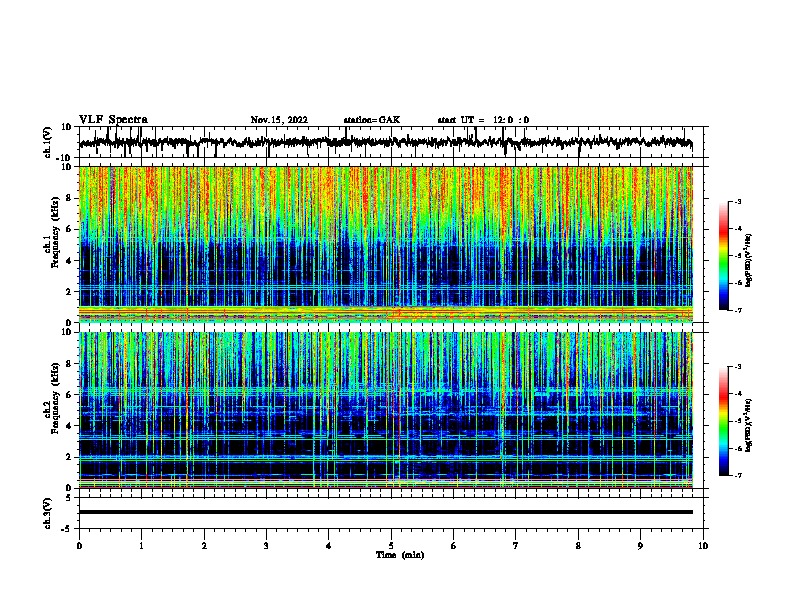Click the ch.3 flat black voltage trace
The height and width of the screenshot is (612, 792).
pyautogui.click(x=386, y=512)
